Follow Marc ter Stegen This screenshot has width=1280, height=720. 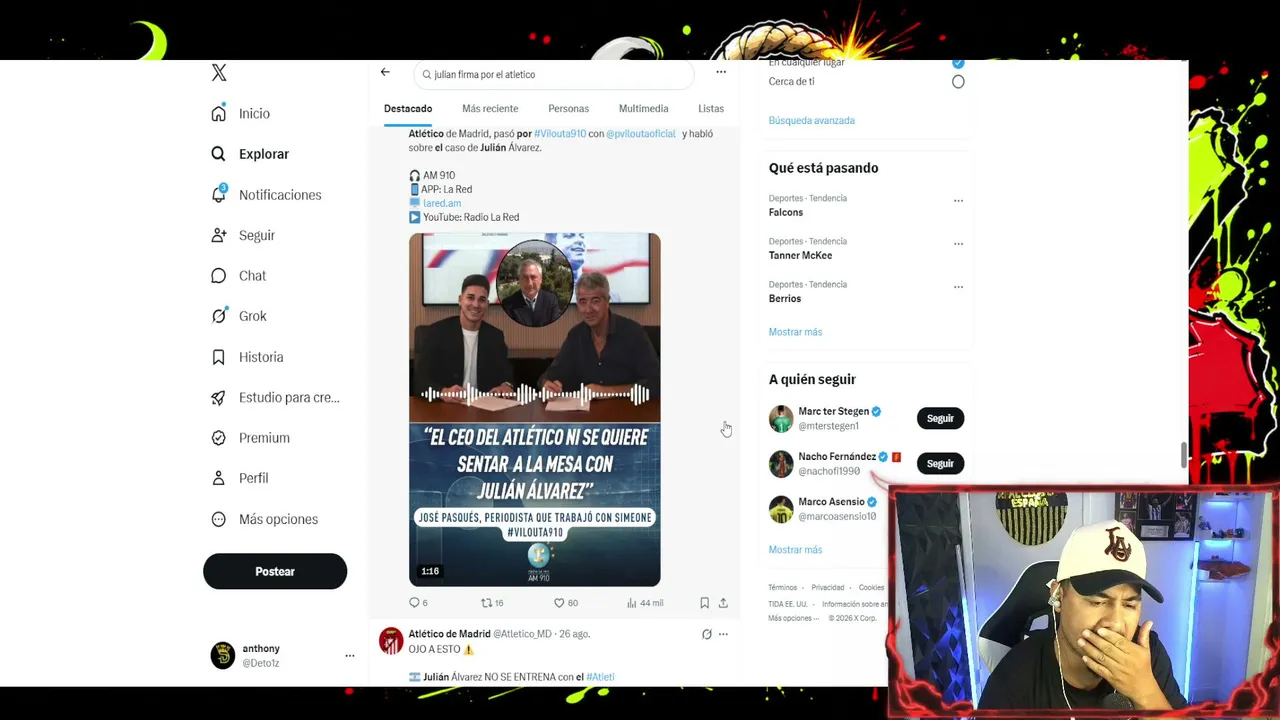click(940, 418)
